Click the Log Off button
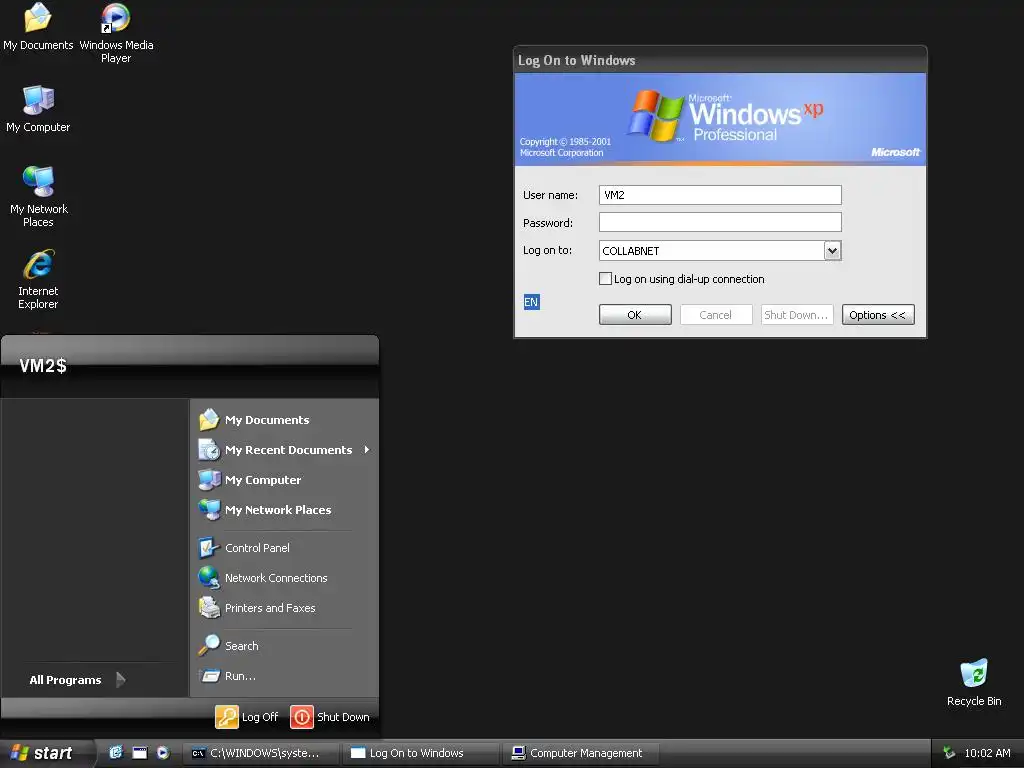Screen dimensions: 1024x768 tap(247, 717)
